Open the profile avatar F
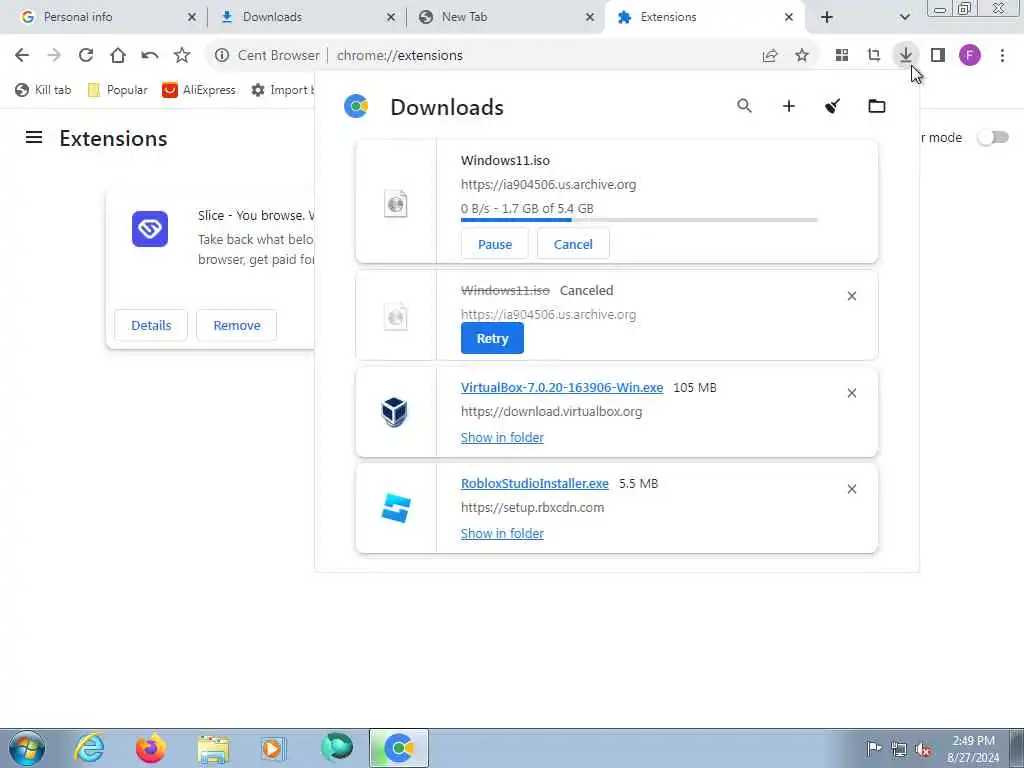The width and height of the screenshot is (1024, 768). (x=970, y=56)
